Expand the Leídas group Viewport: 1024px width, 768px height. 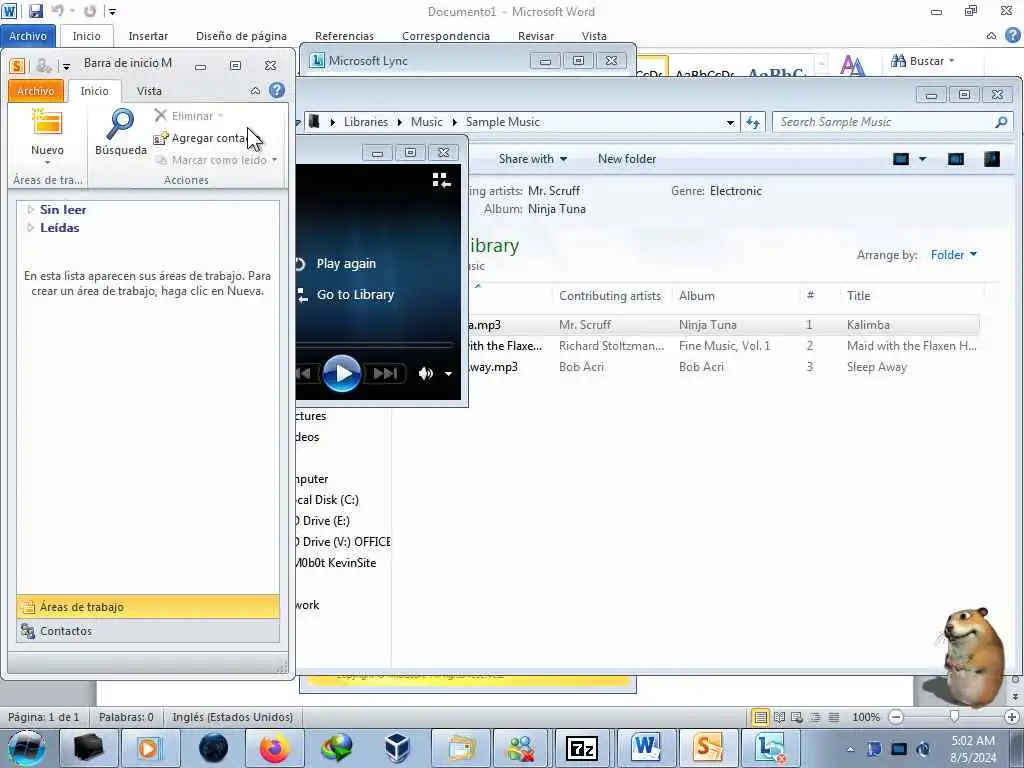pyautogui.click(x=30, y=228)
